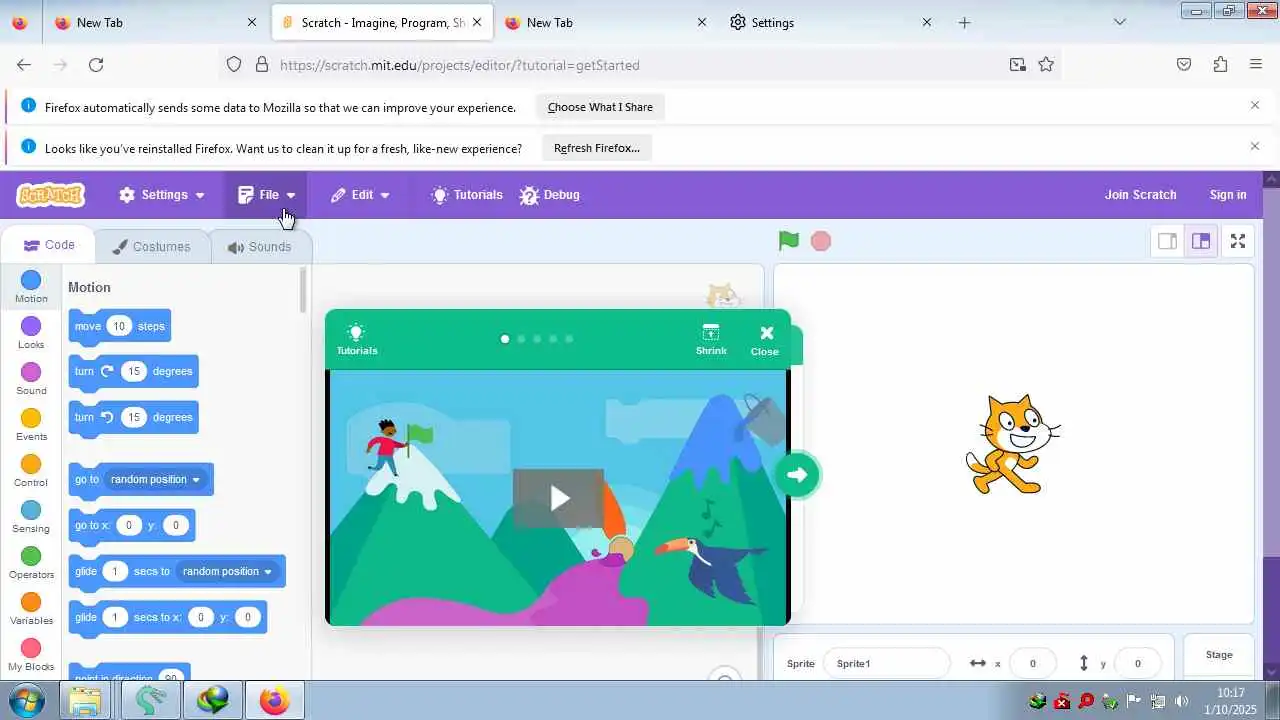Close the tutorial card

point(765,340)
